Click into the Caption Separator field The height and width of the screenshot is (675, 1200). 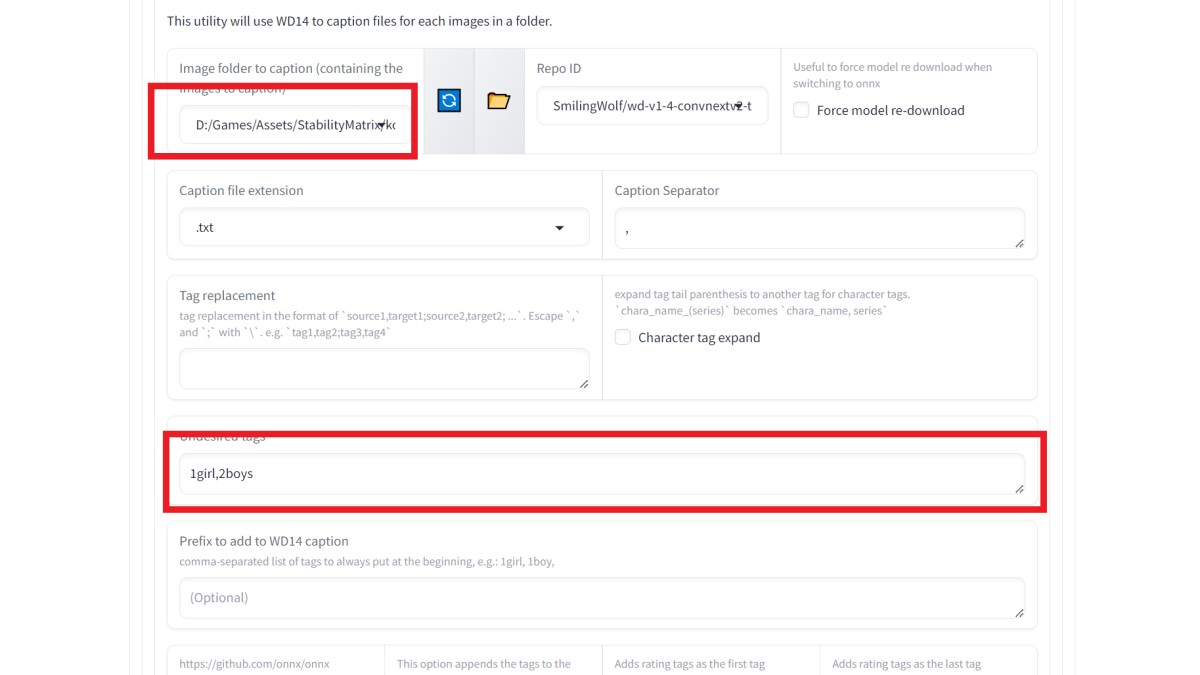click(x=818, y=228)
